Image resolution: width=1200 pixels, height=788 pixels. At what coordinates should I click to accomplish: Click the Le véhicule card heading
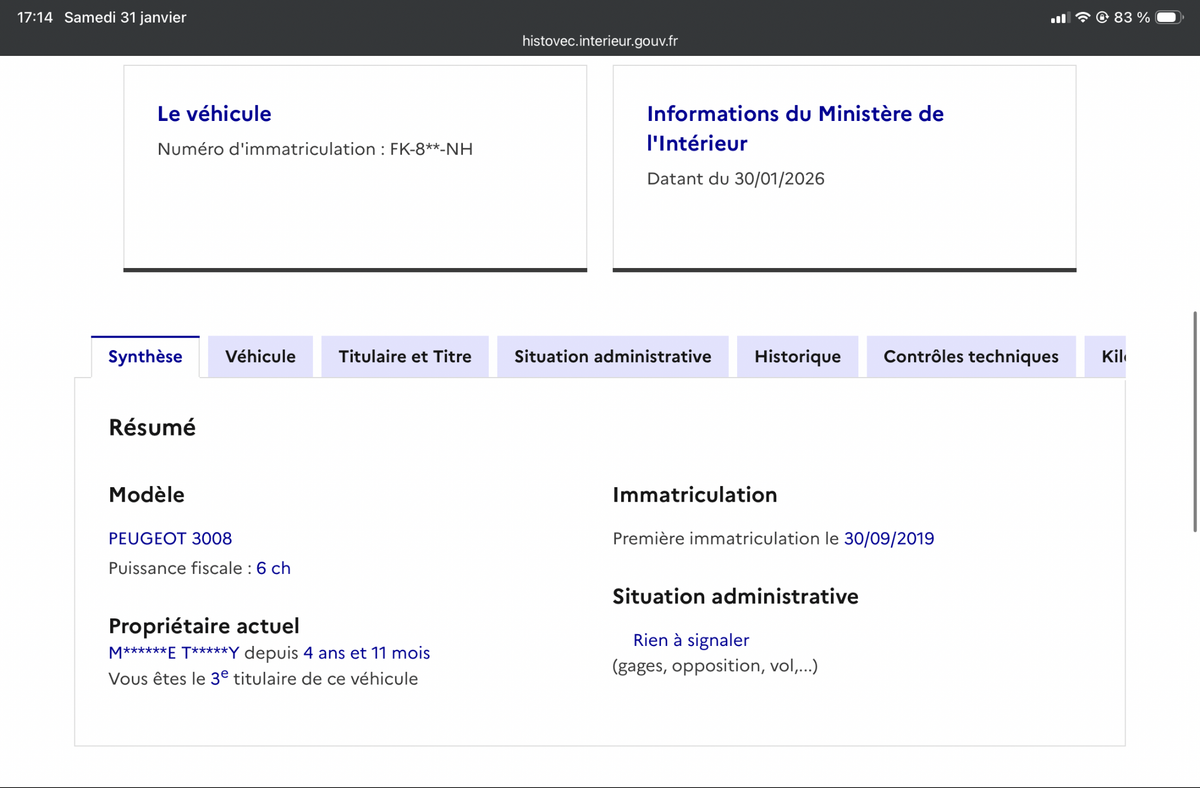coord(214,114)
